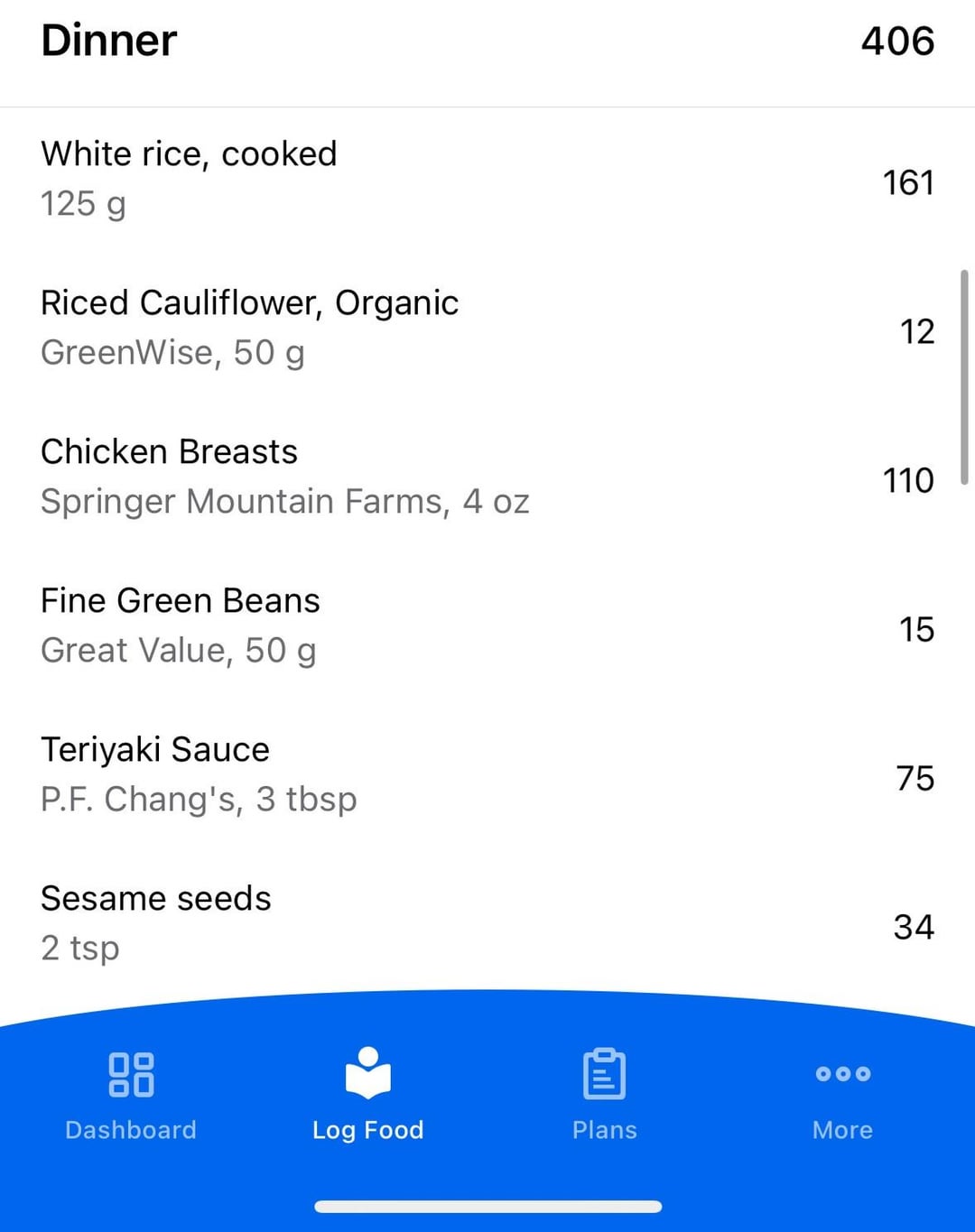Open the Fine Green Beans entry
This screenshot has height=1232, width=975.
pyautogui.click(x=487, y=628)
